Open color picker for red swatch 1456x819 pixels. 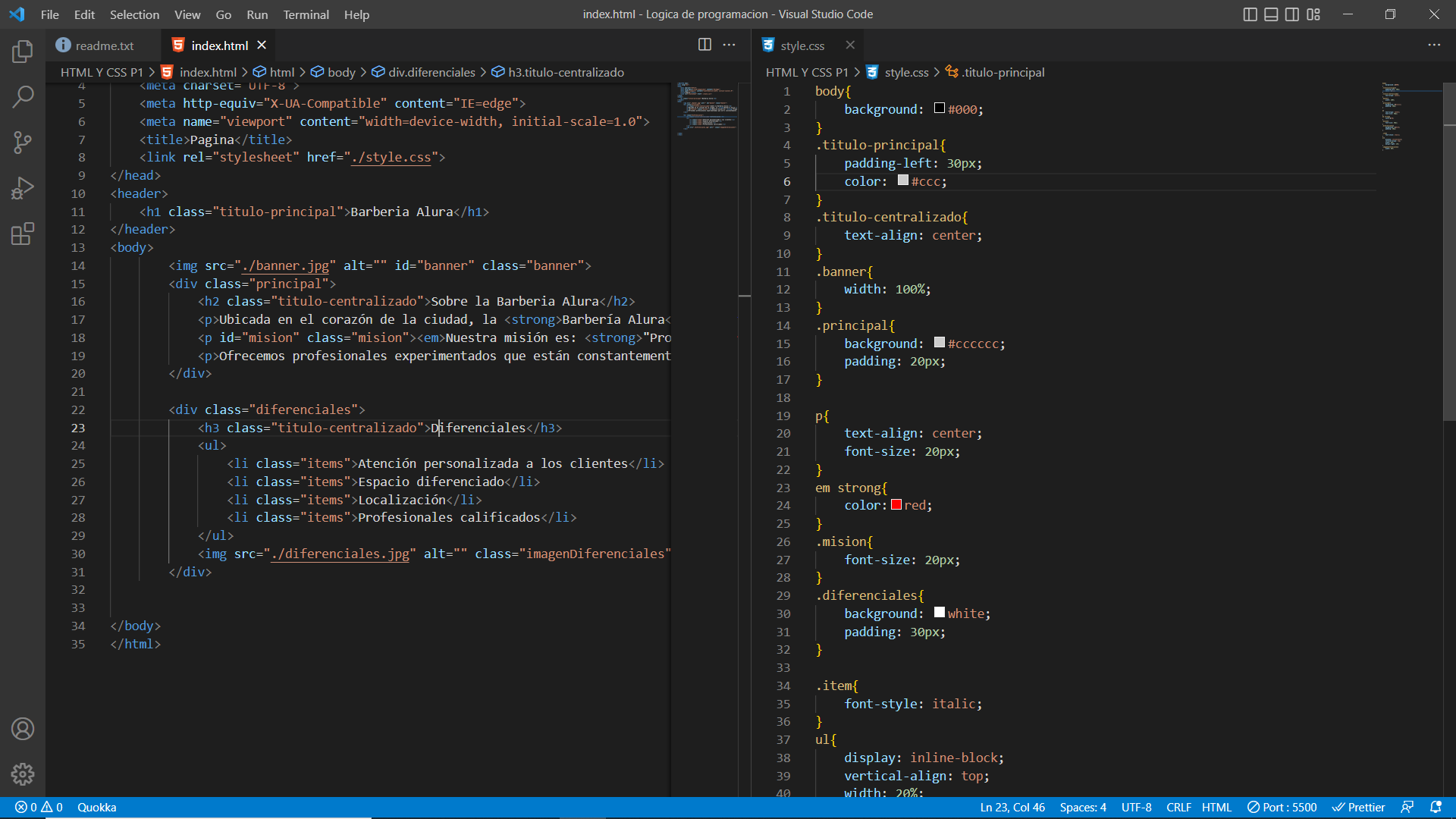[896, 505]
